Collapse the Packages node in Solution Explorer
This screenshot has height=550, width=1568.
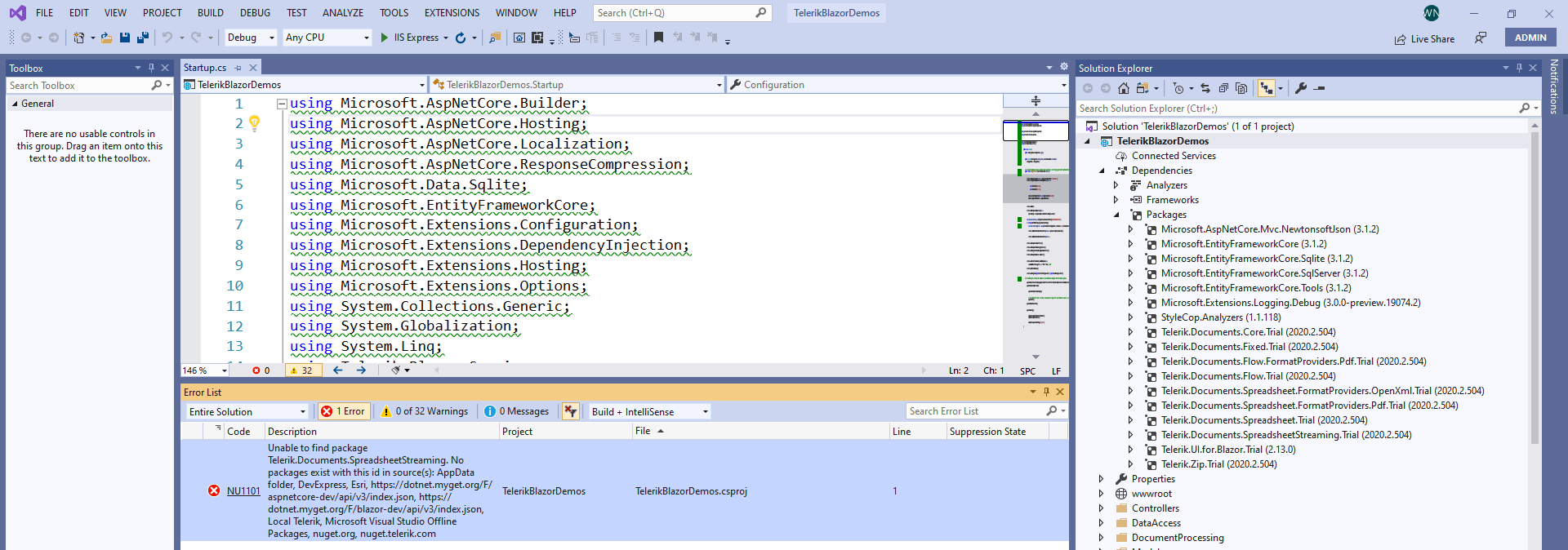(1116, 215)
